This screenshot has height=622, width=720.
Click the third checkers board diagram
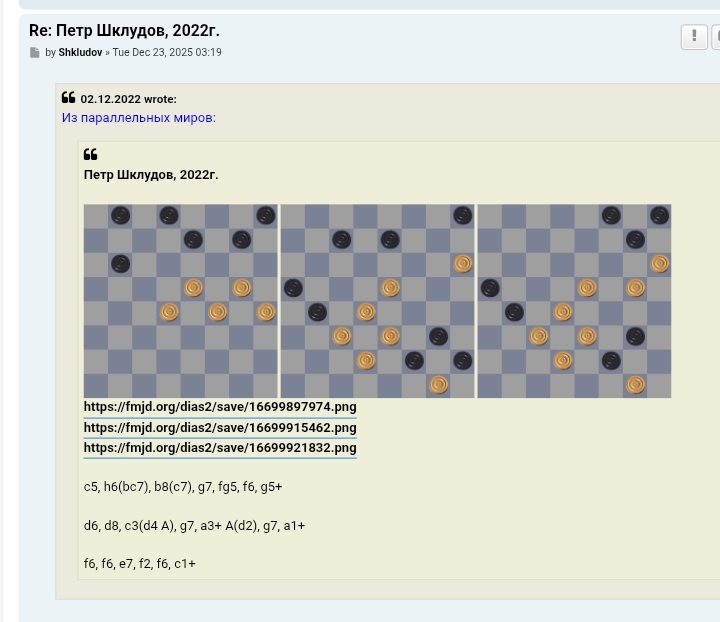click(574, 301)
